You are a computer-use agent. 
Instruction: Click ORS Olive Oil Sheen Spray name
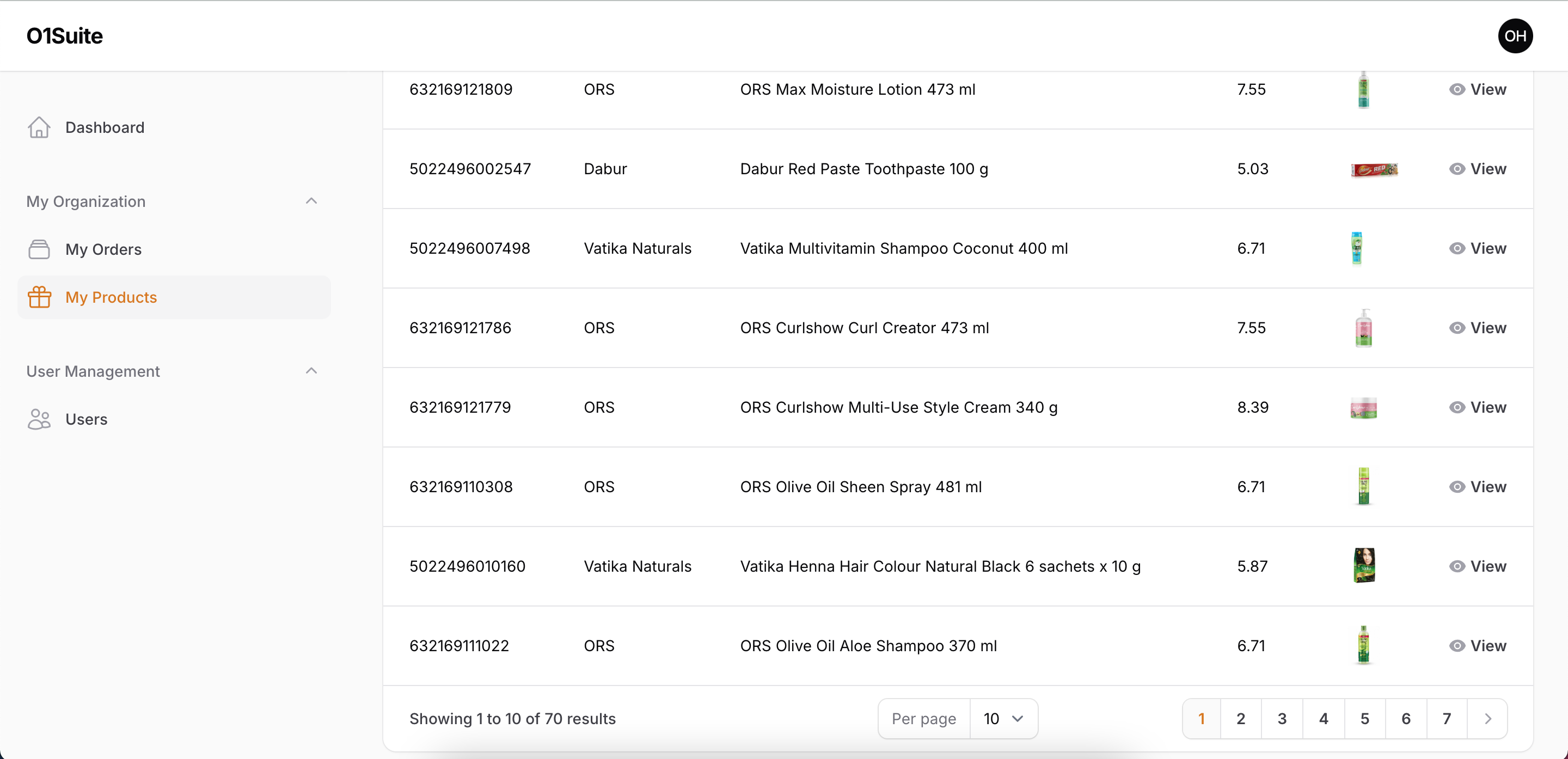861,487
